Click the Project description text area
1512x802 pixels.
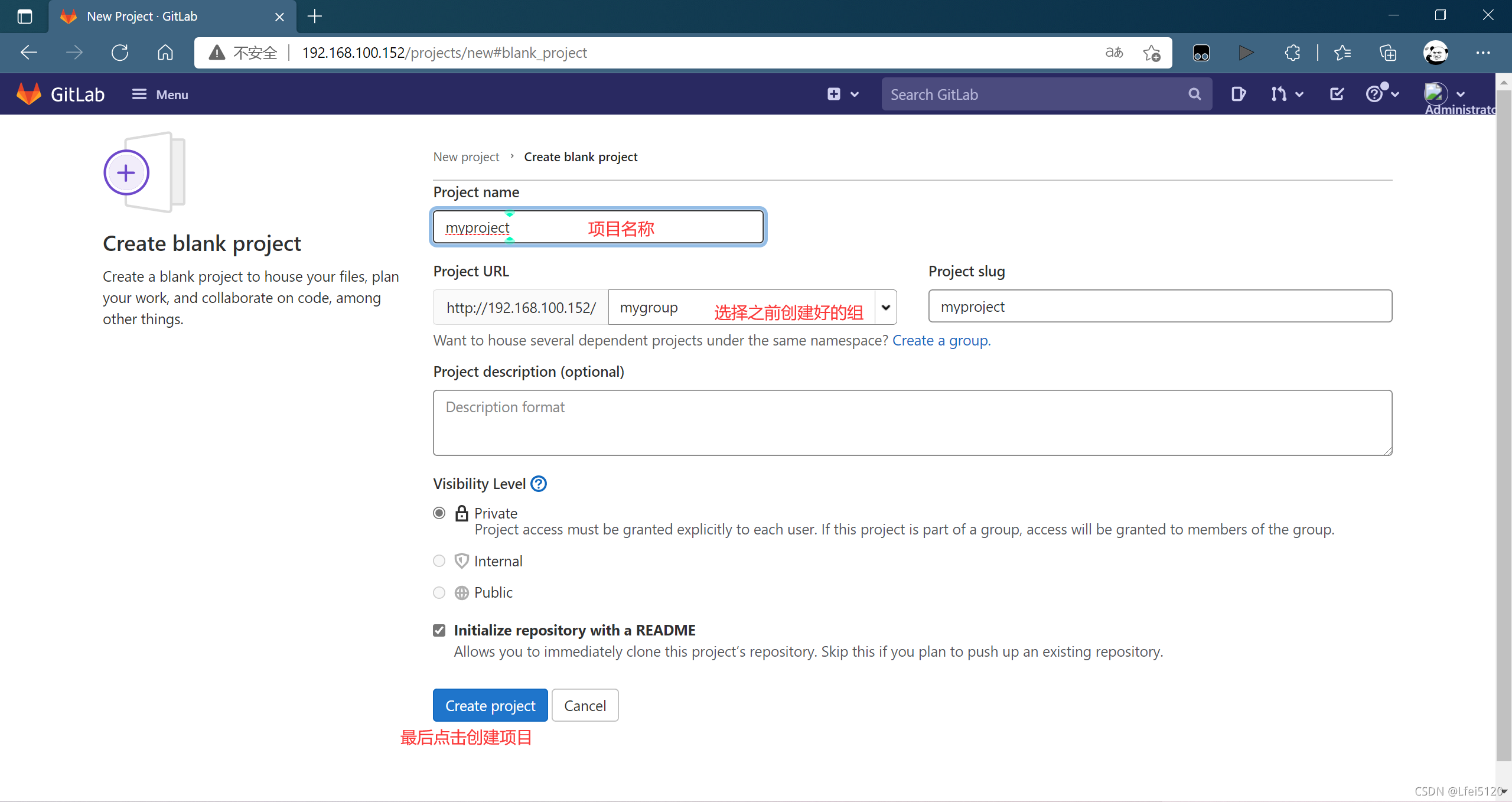(x=912, y=423)
